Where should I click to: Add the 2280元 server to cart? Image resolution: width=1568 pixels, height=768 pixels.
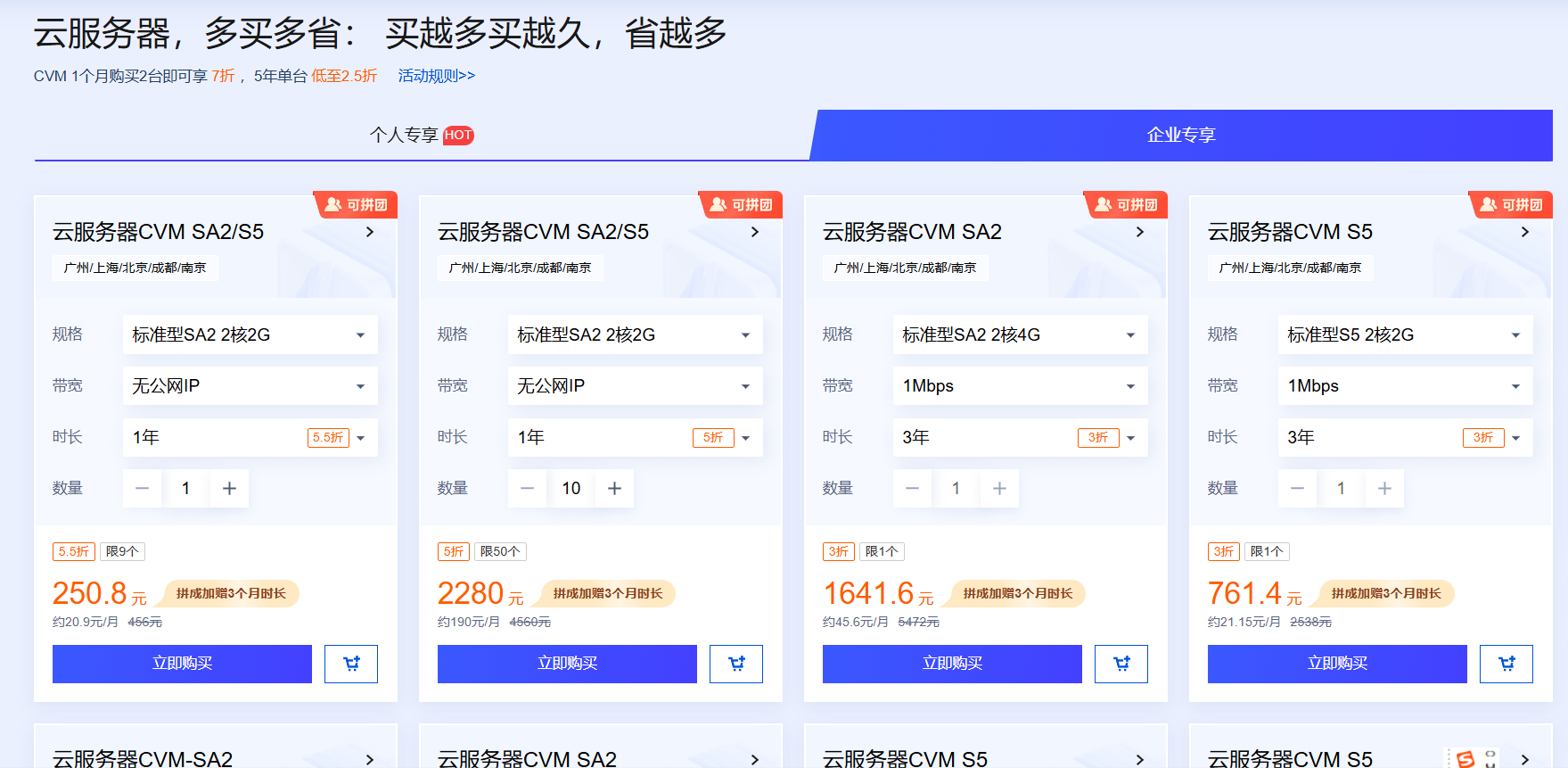pyautogui.click(x=736, y=664)
